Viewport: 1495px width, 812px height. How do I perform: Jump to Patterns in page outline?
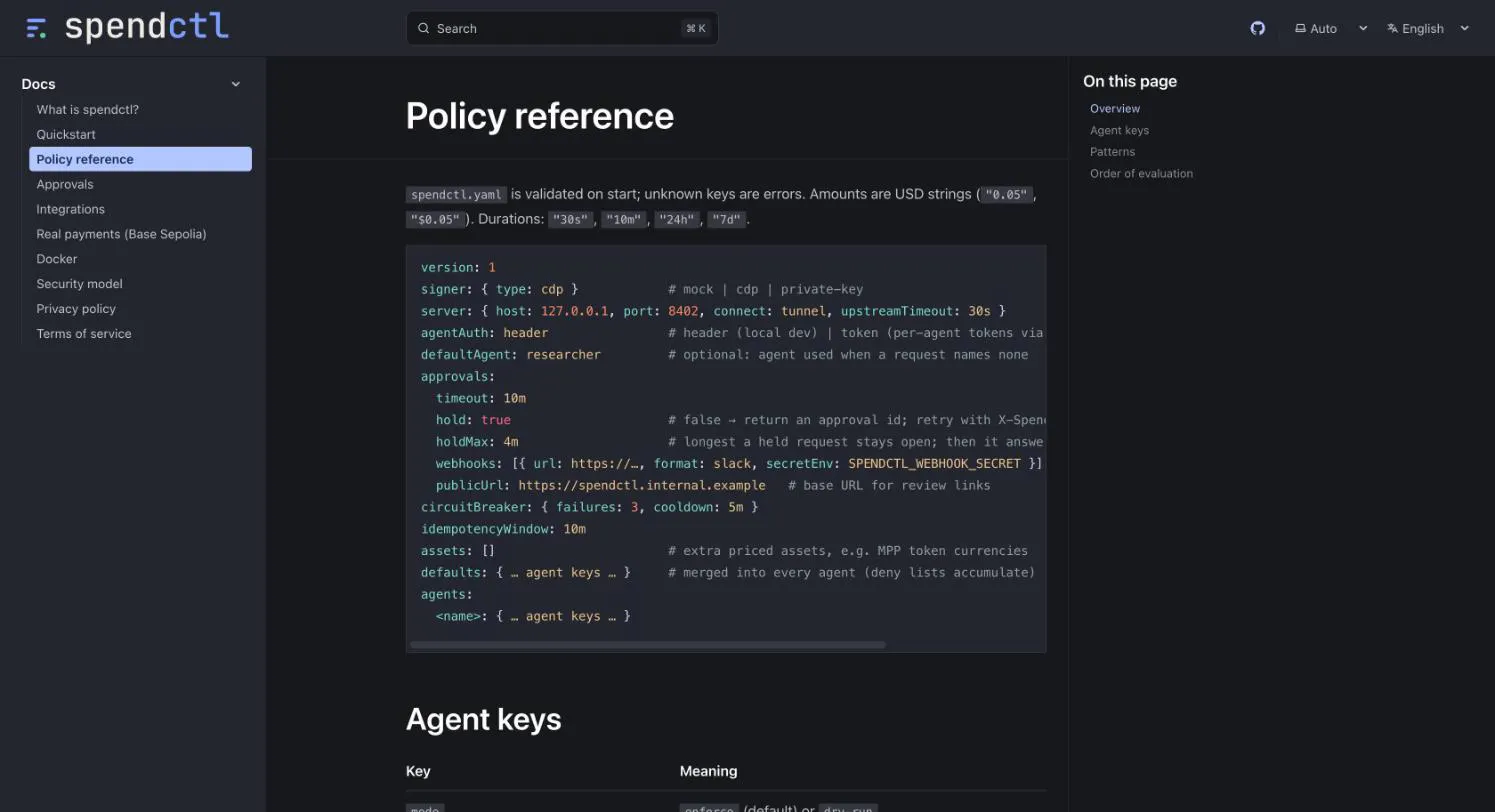tap(1112, 152)
